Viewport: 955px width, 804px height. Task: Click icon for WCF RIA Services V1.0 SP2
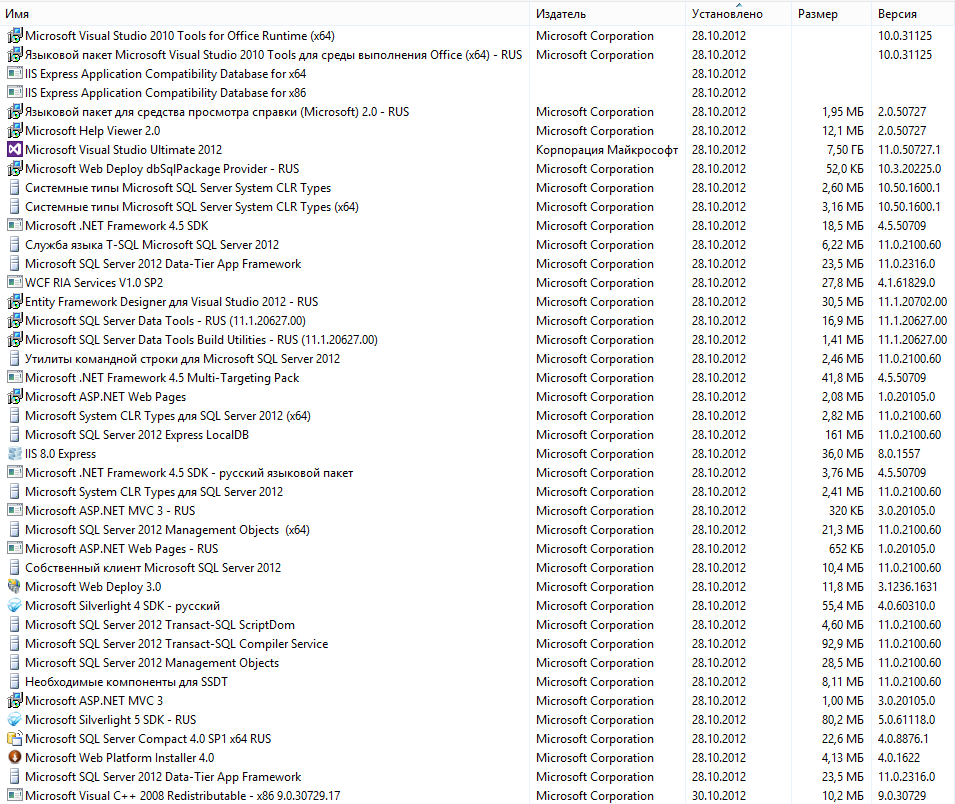pos(15,283)
